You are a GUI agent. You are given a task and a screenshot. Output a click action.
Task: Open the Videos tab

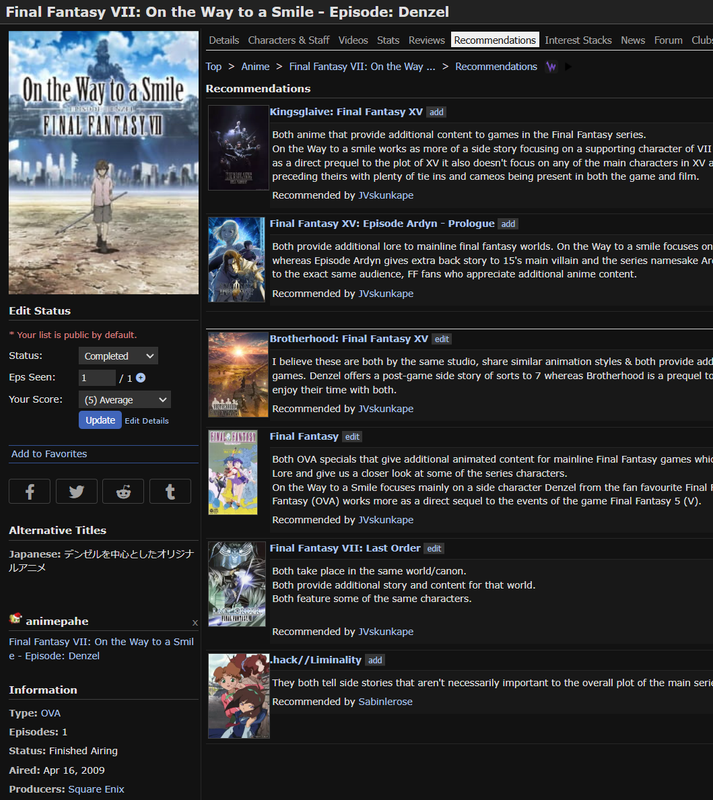tap(353, 40)
